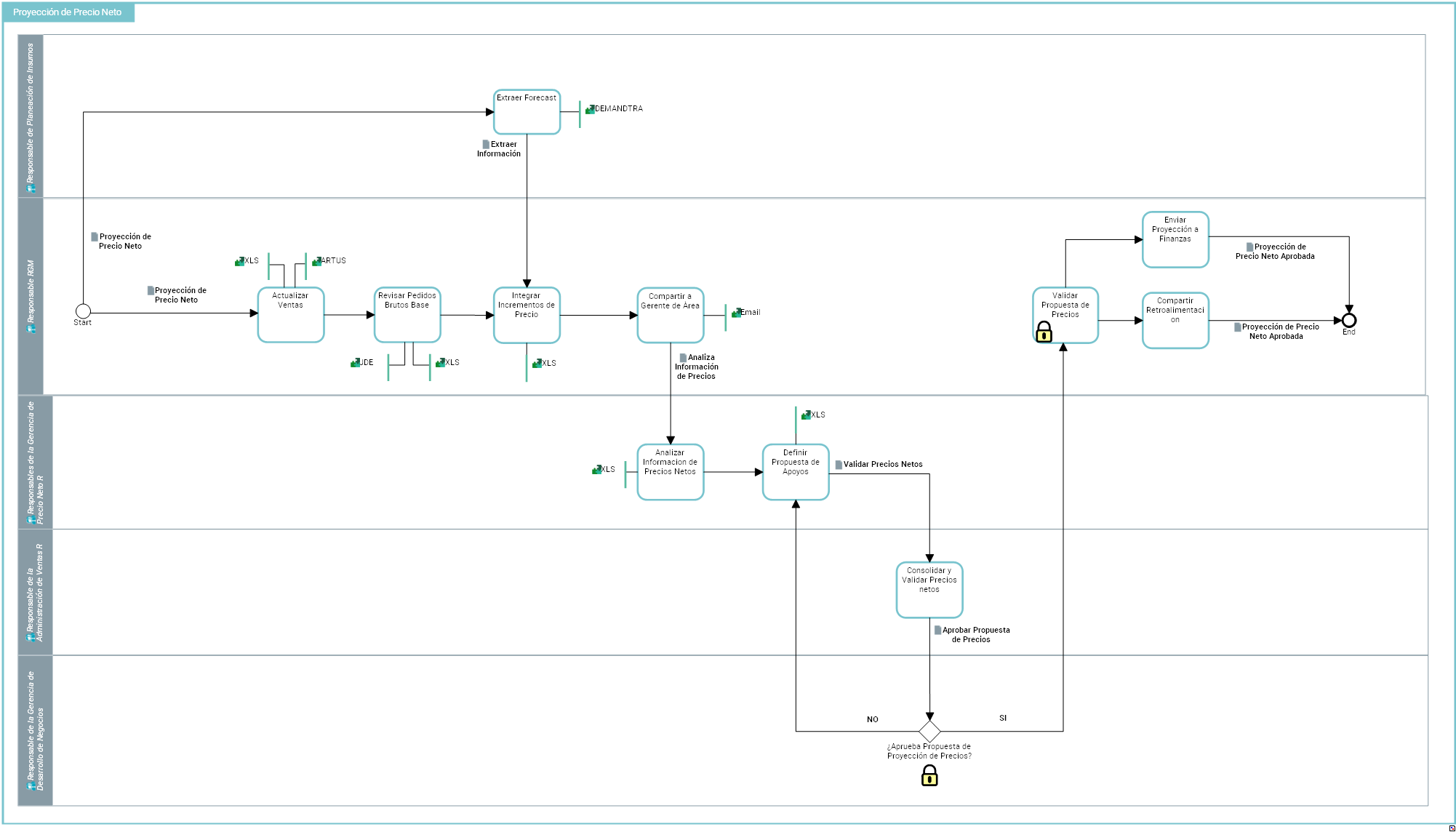Click role icon of Planeación de Insumos lane

pos(31,188)
